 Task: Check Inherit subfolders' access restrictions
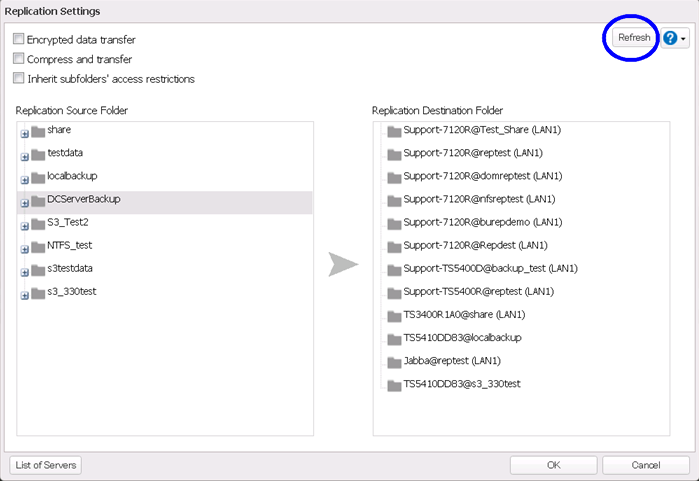pos(19,78)
